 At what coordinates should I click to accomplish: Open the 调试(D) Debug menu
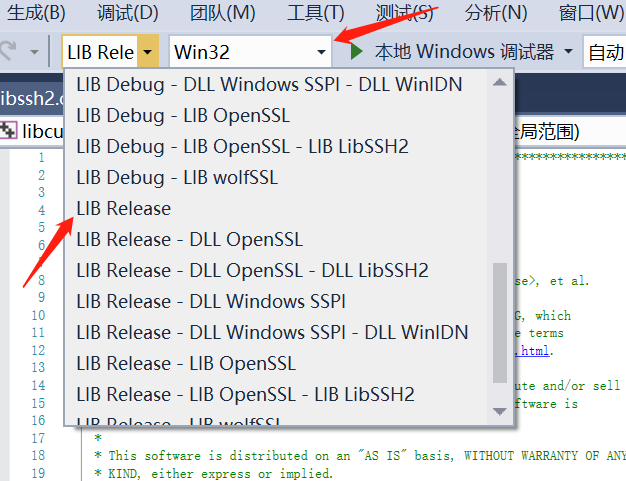click(x=128, y=13)
